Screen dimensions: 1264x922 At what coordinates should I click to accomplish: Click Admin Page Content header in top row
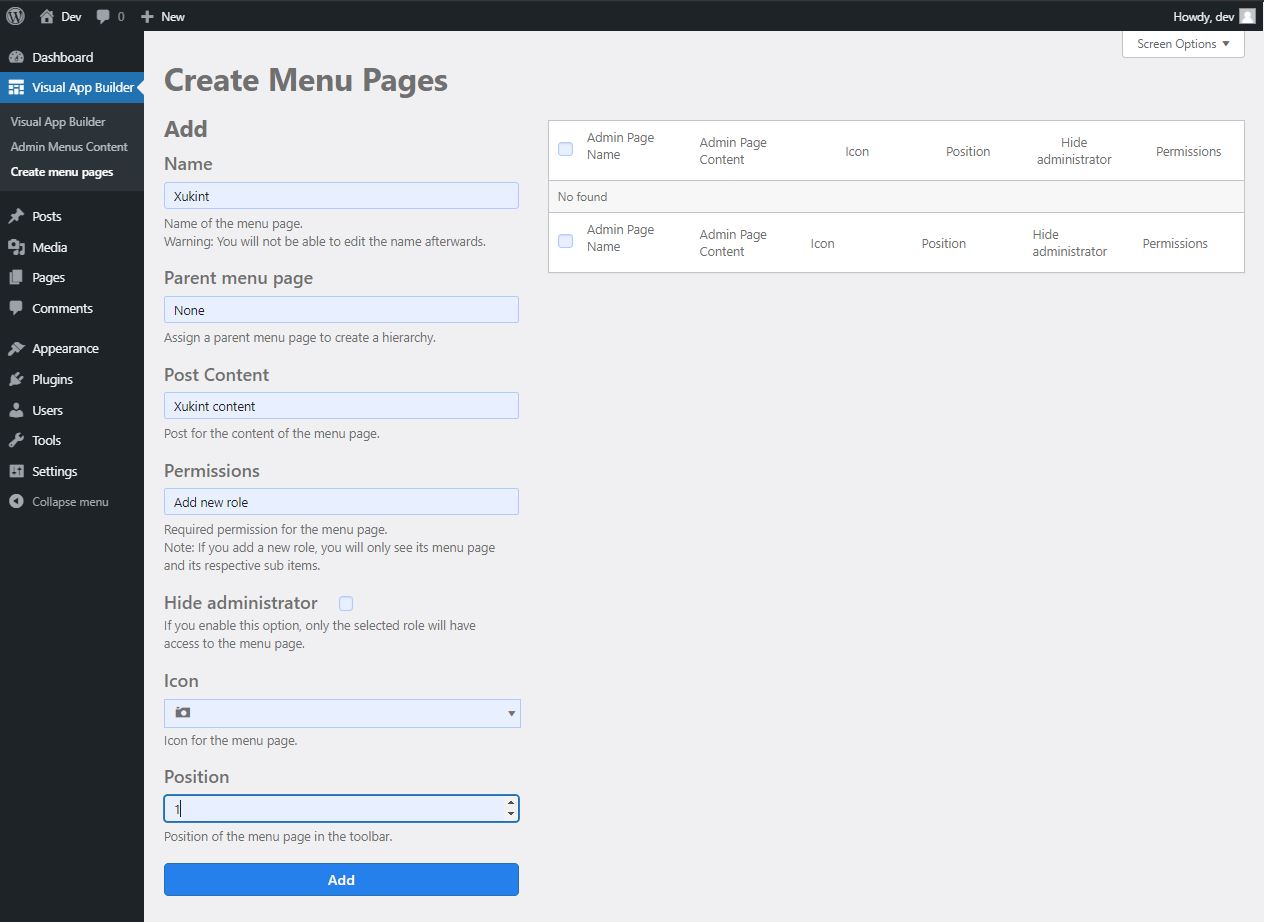733,151
